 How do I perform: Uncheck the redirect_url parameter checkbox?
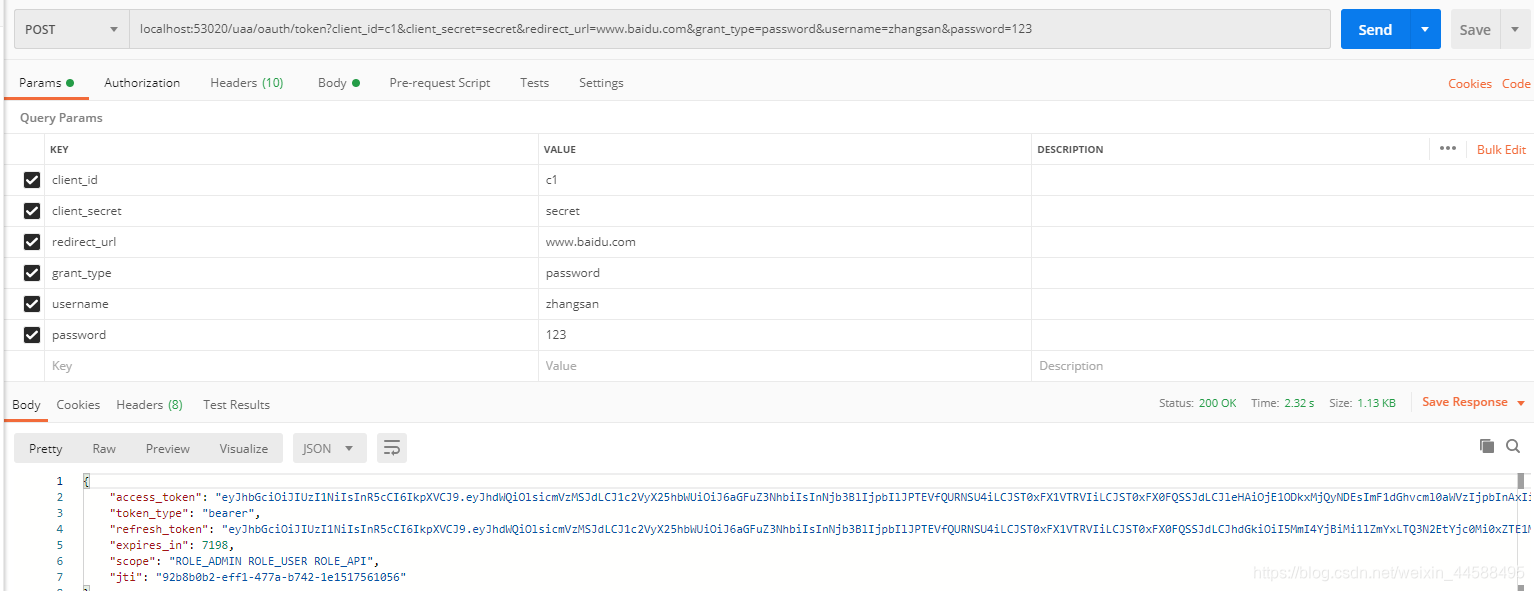(32, 242)
